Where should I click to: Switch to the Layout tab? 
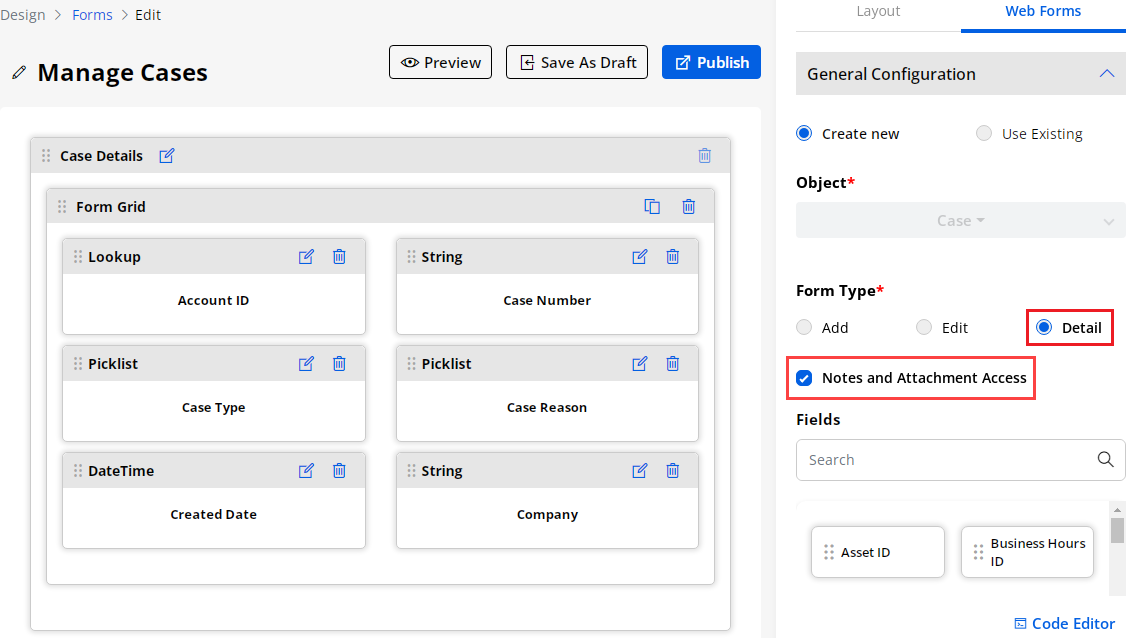pos(878,11)
